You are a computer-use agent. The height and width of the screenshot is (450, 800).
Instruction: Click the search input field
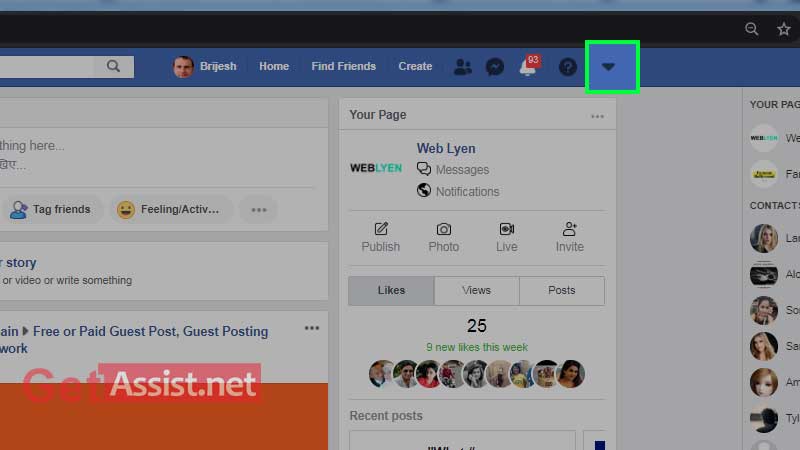(47, 66)
